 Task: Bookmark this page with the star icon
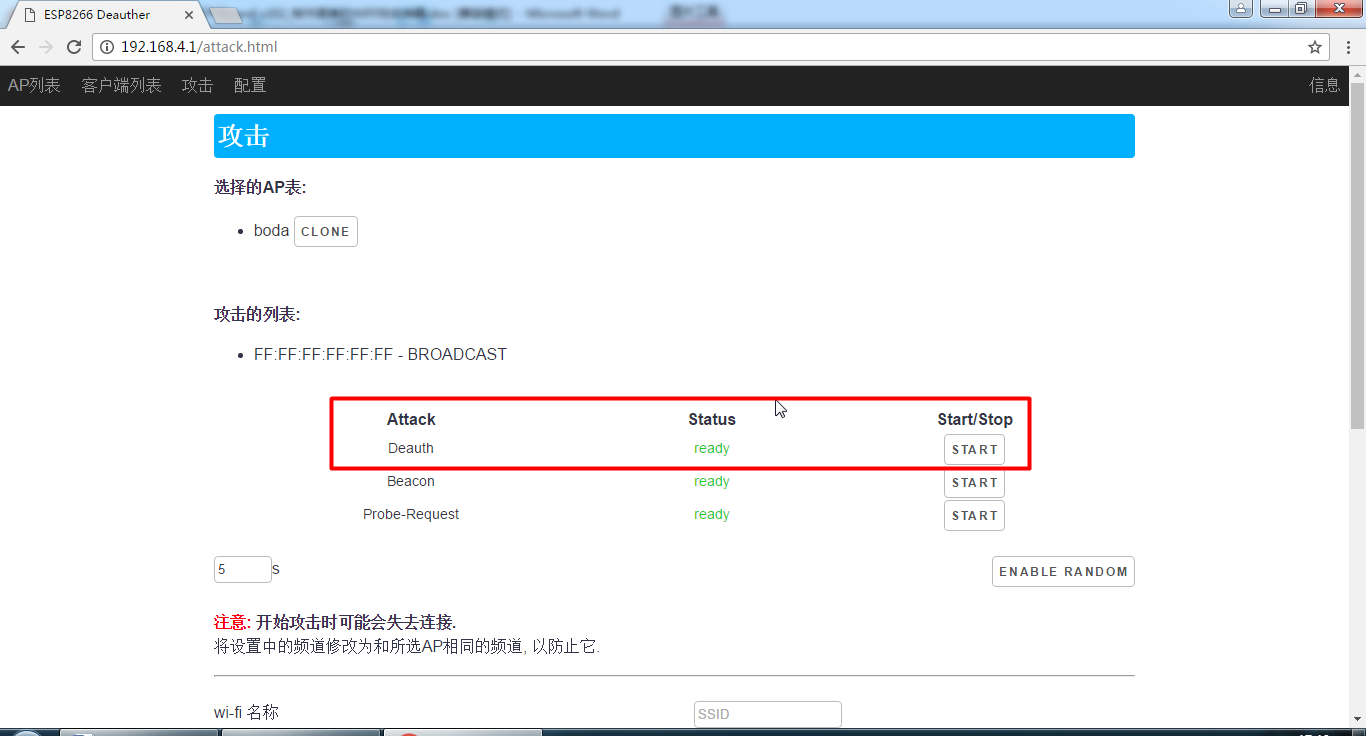[1315, 47]
